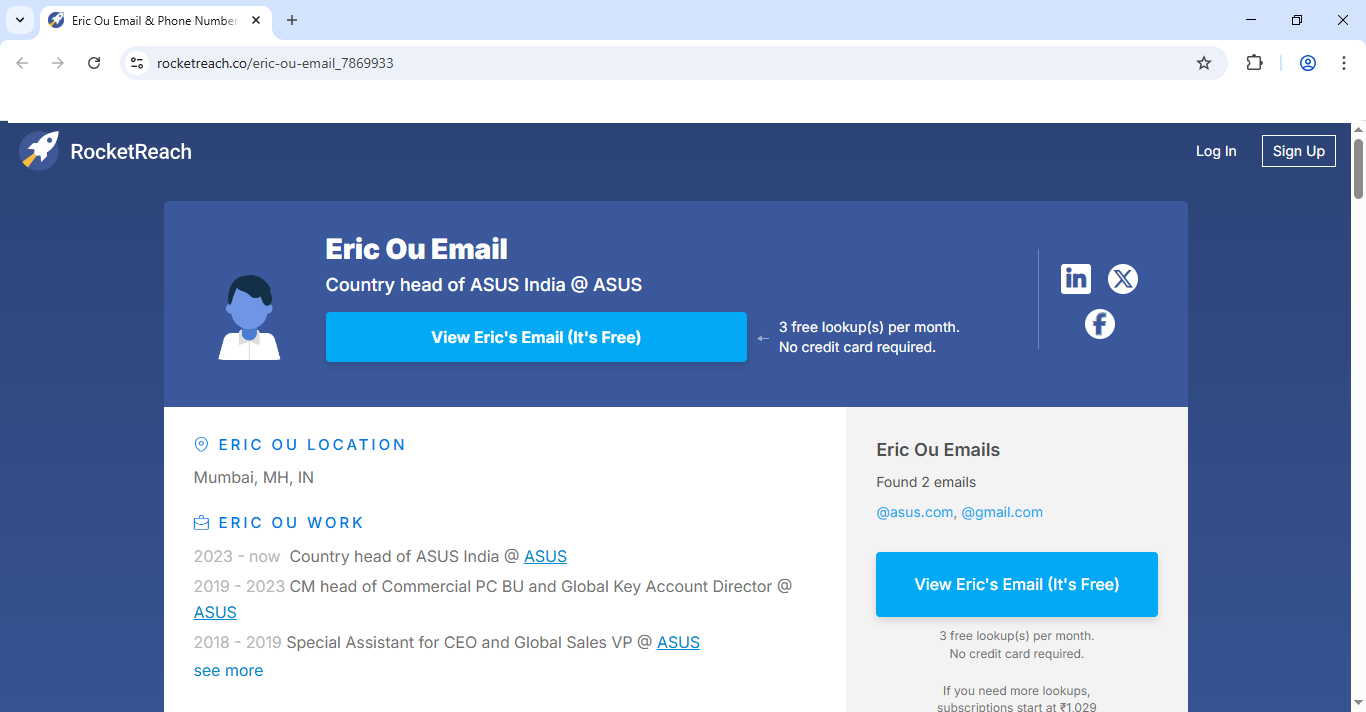Click View Eric's Email button in sidebar

[x=1017, y=584]
